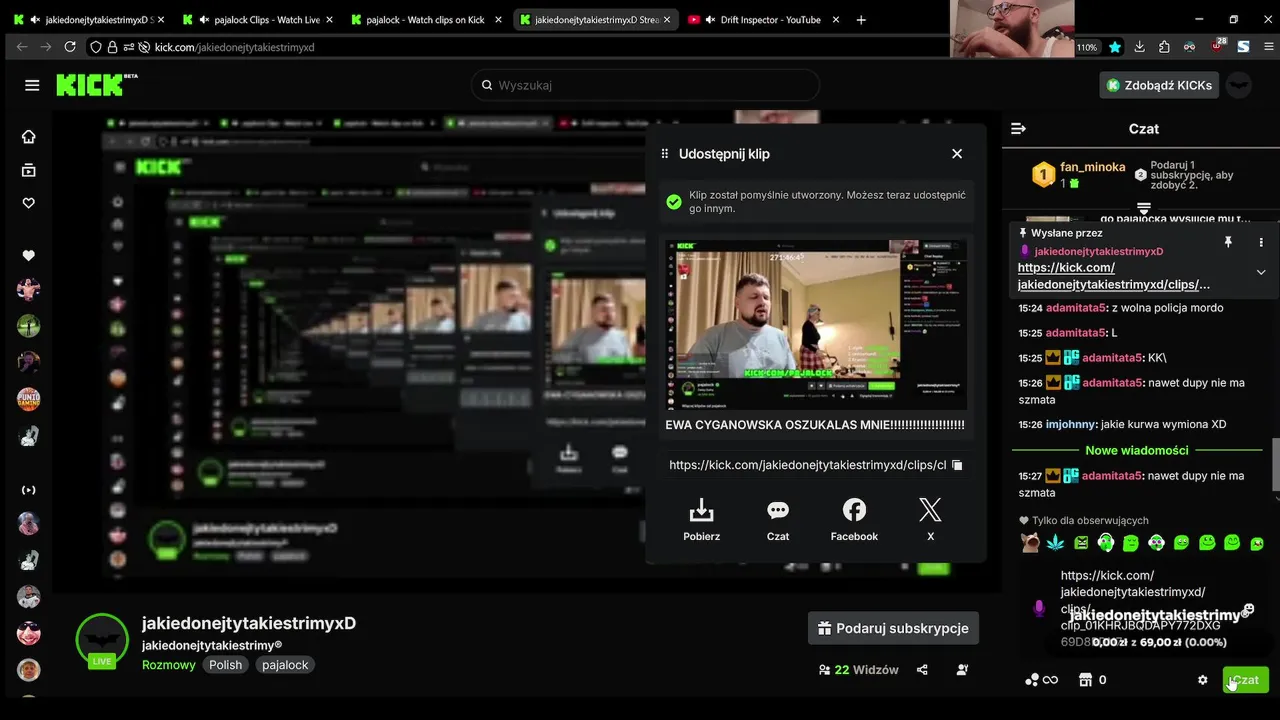The width and height of the screenshot is (1280, 720).
Task: Reload the page
Action: (70, 47)
